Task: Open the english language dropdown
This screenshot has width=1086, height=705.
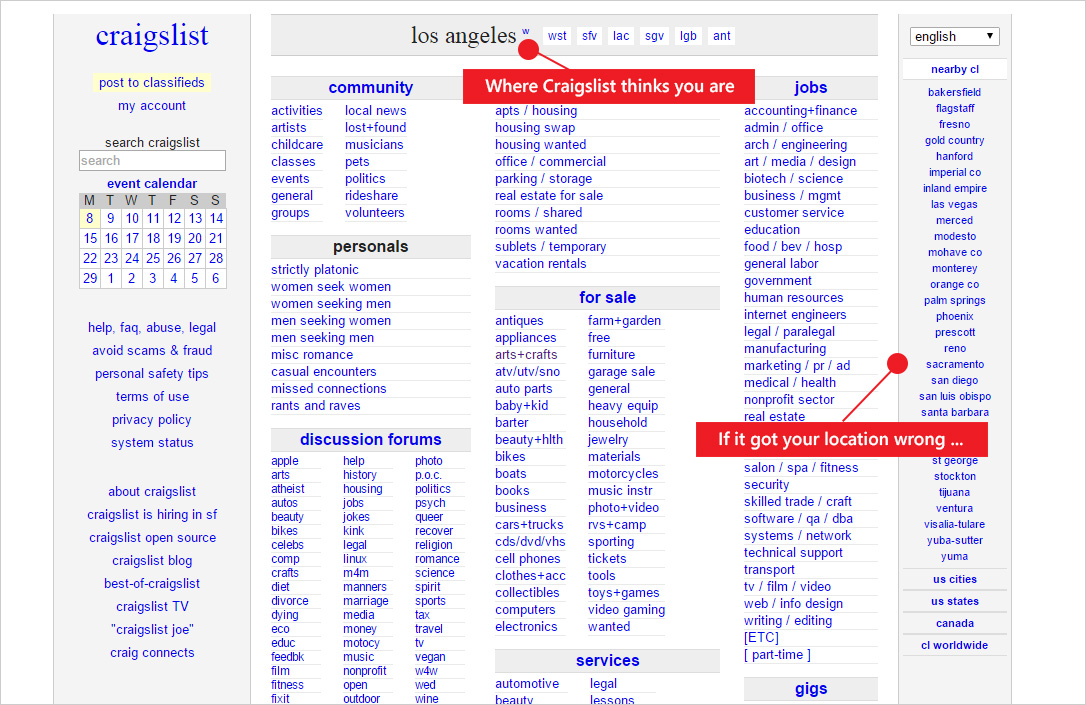Action: click(x=954, y=36)
